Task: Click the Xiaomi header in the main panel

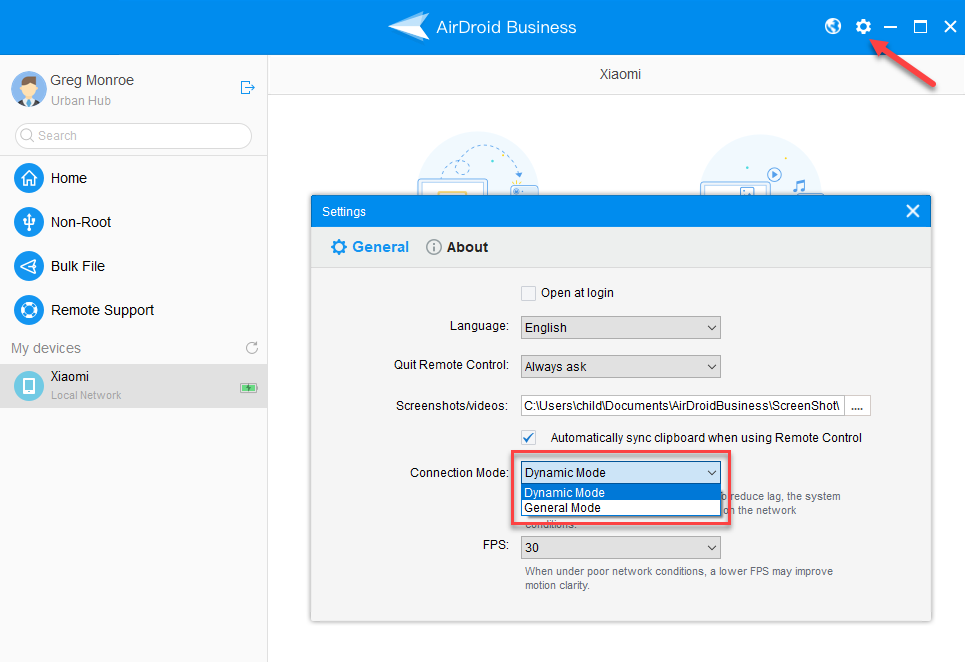Action: point(620,74)
